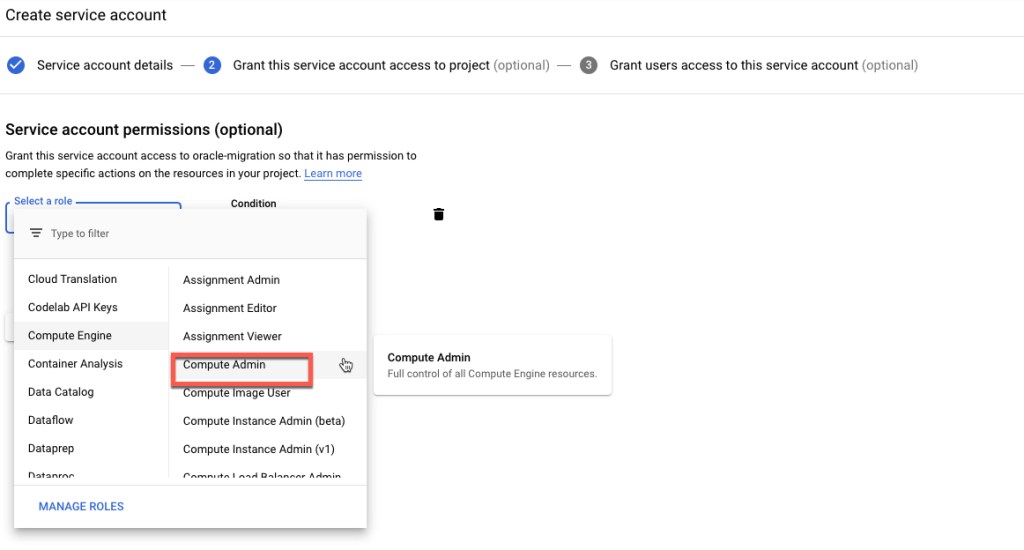The image size is (1024, 550).
Task: Type in the filter roles field
Action: click(x=200, y=233)
